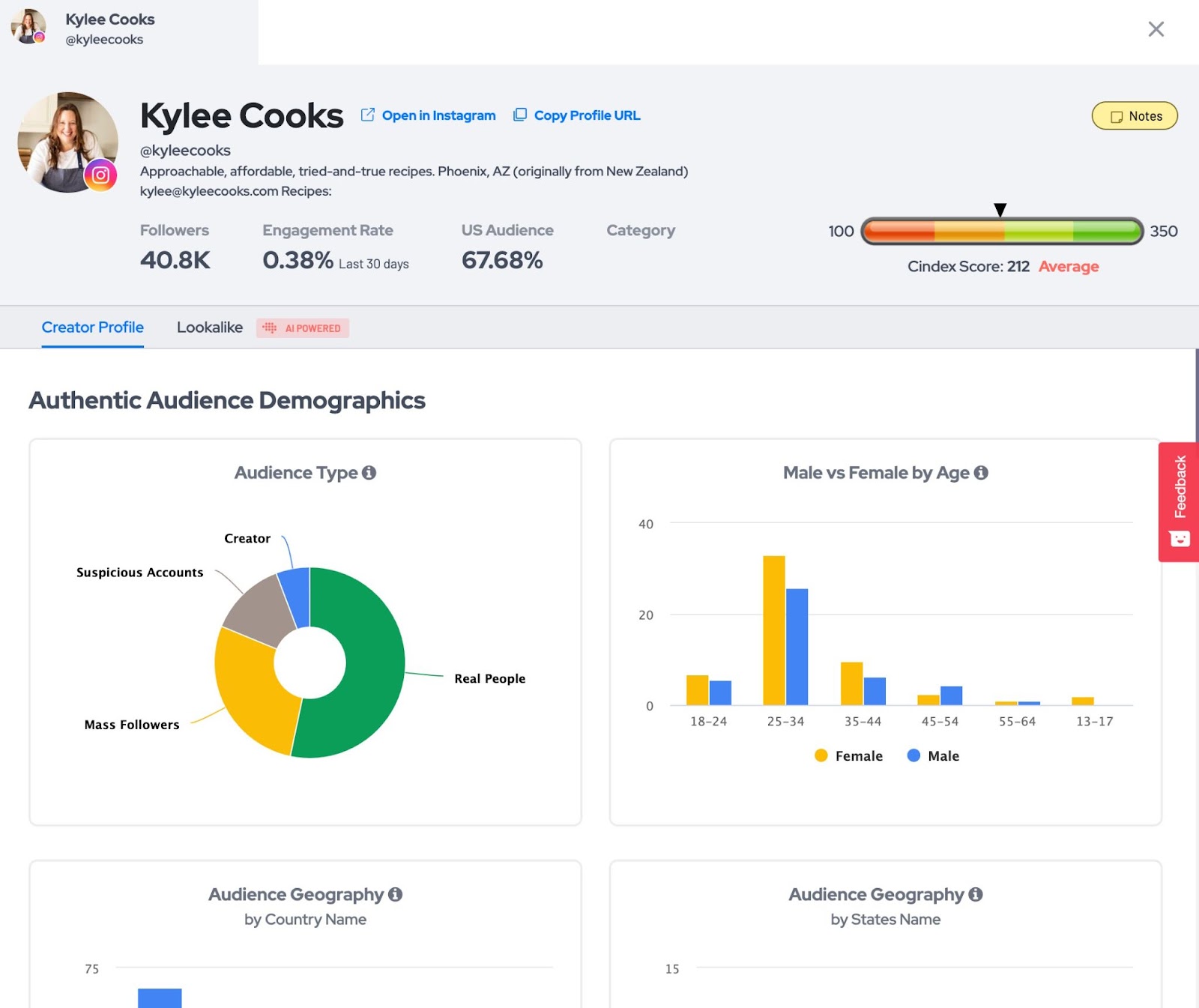
Task: Click the AI POWERED badge
Action: [303, 328]
